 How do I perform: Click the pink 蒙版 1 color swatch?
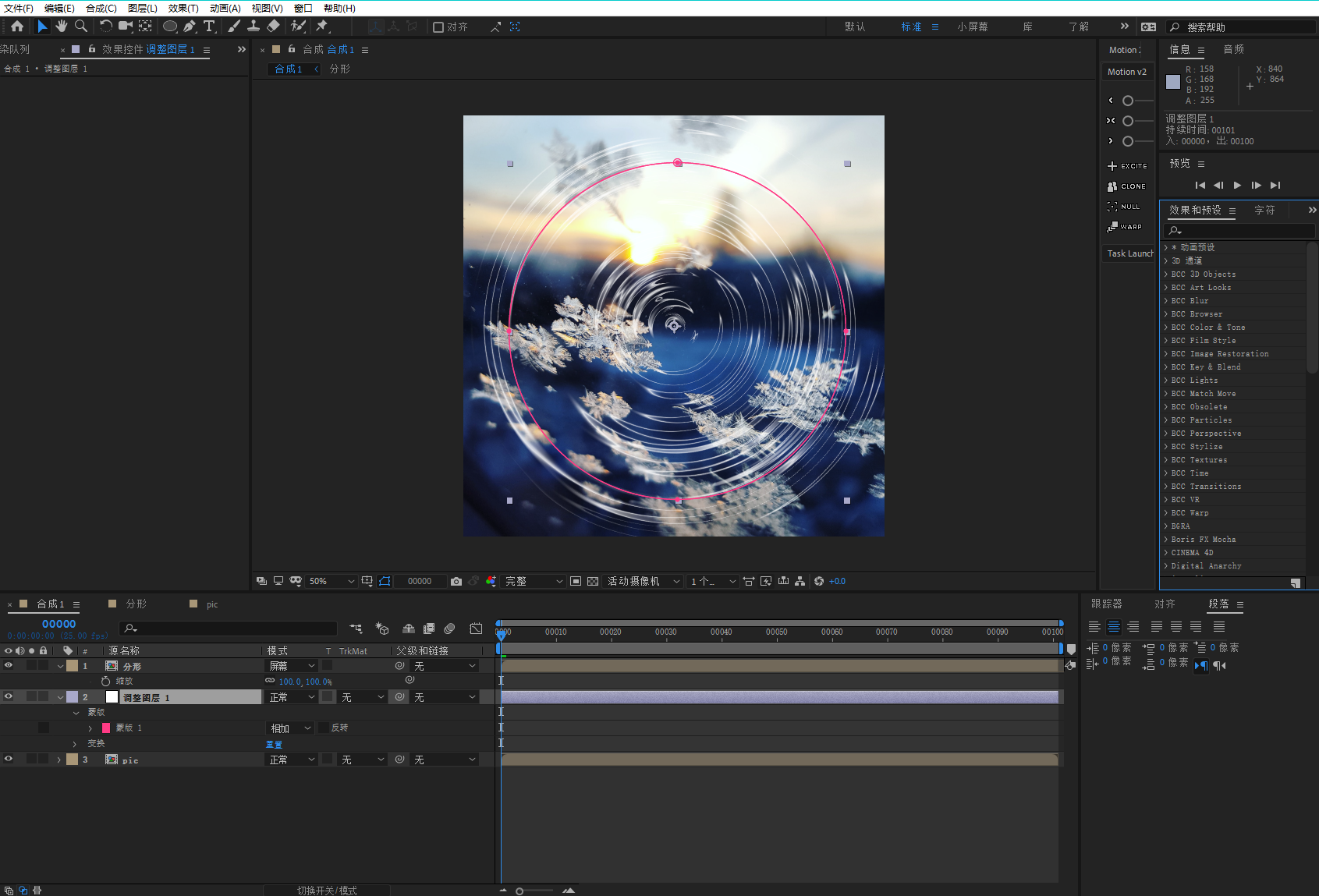[106, 728]
